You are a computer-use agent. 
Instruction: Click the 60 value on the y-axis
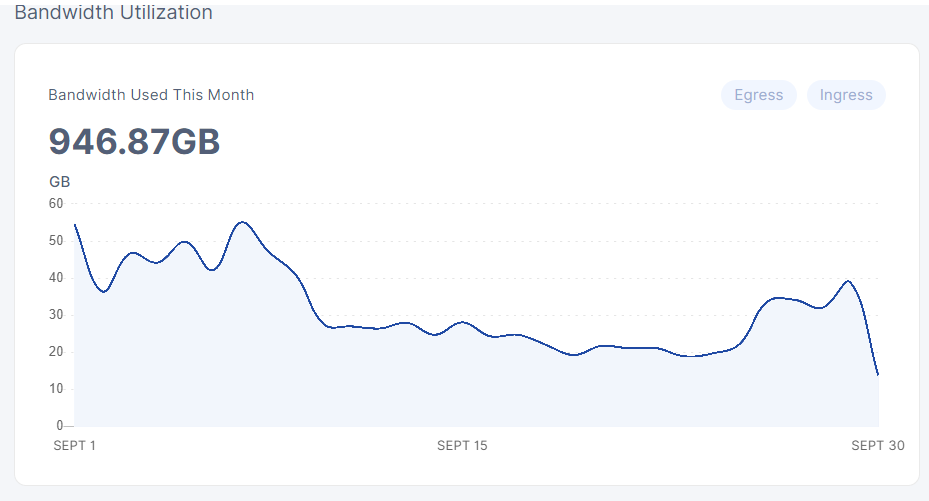(55, 203)
